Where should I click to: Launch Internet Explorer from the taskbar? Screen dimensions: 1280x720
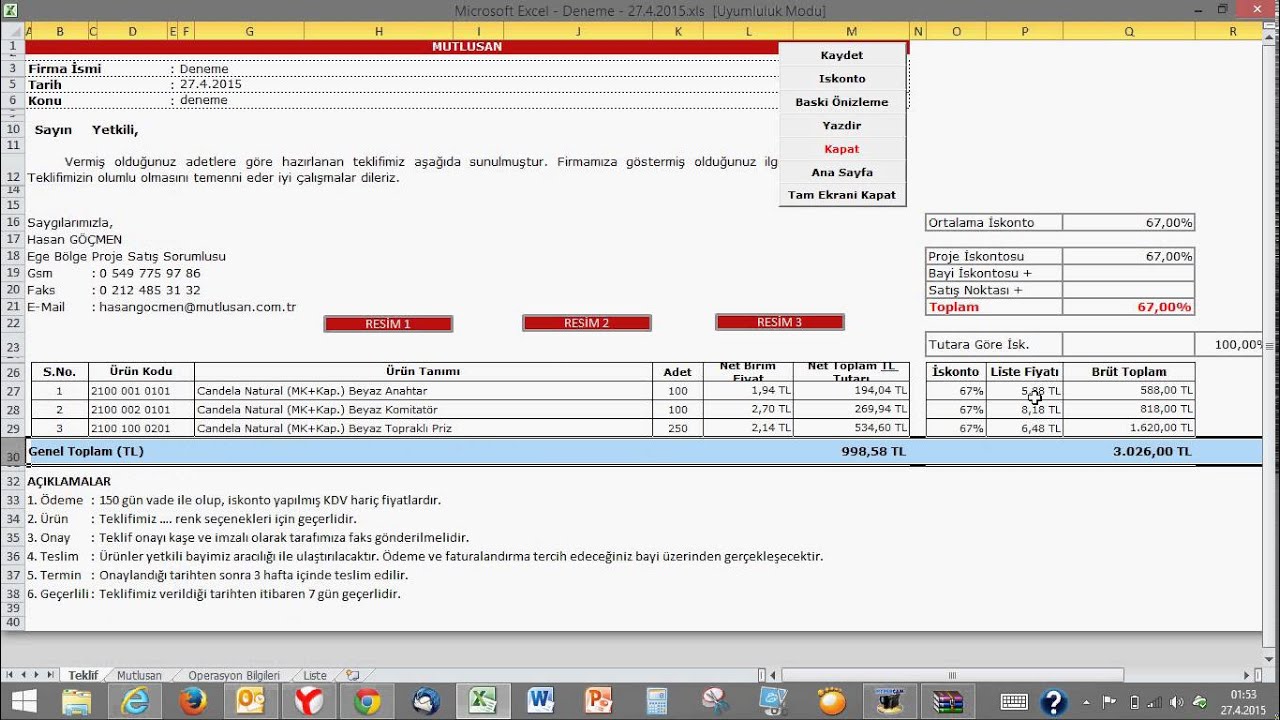[135, 702]
